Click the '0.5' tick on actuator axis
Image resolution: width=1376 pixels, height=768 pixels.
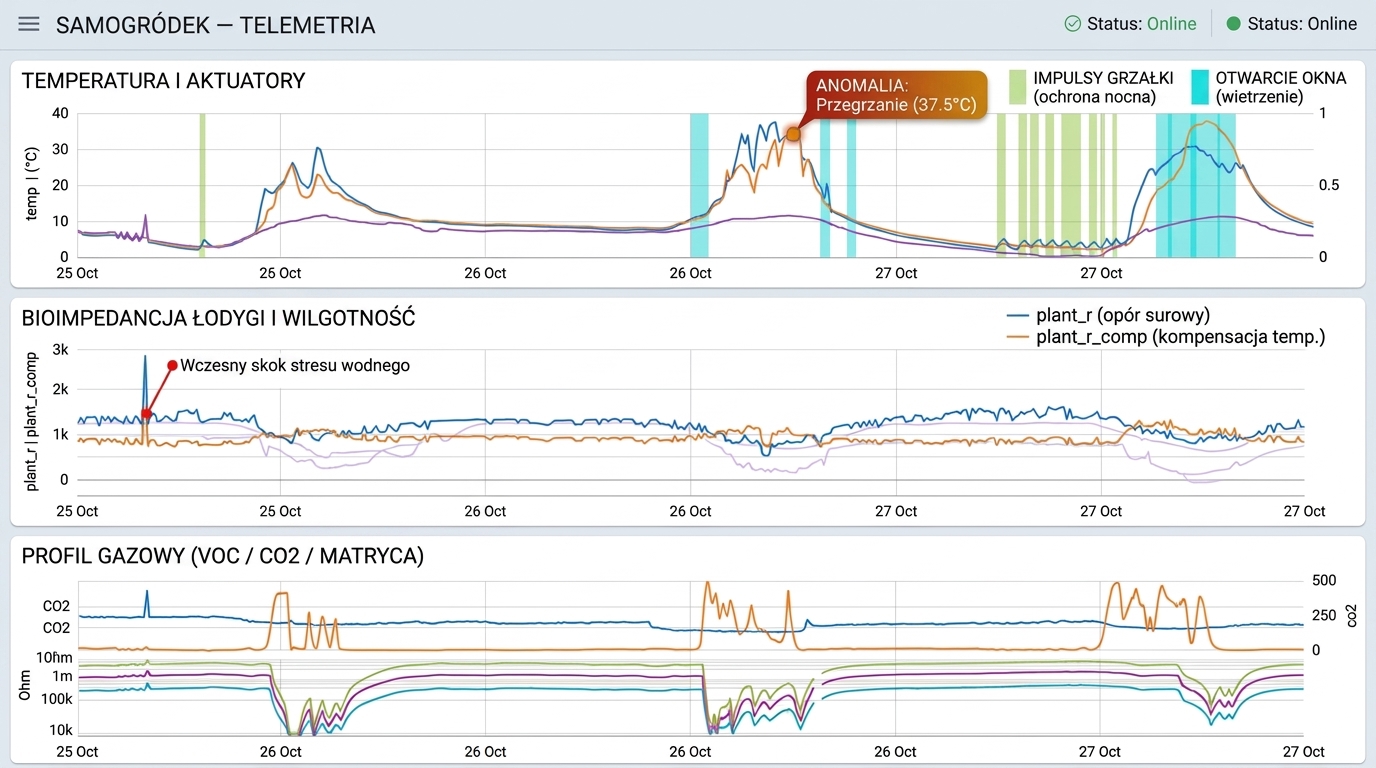coord(1328,186)
